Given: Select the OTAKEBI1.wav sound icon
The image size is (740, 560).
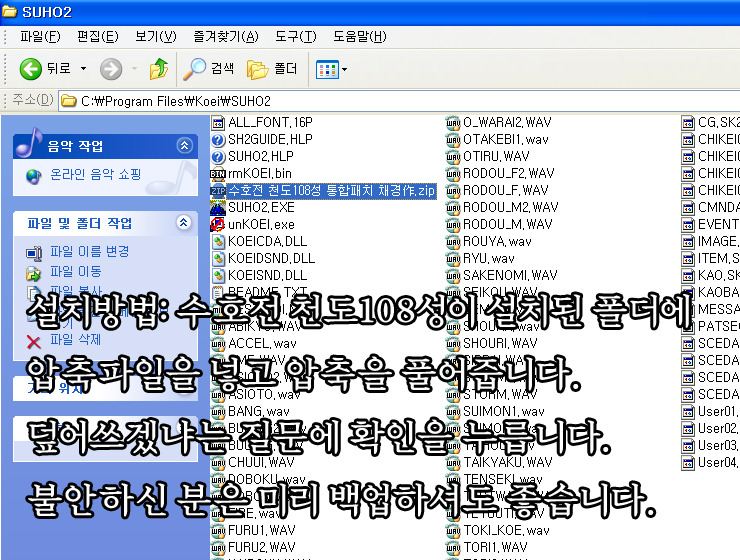Looking at the screenshot, I should pos(453,140).
